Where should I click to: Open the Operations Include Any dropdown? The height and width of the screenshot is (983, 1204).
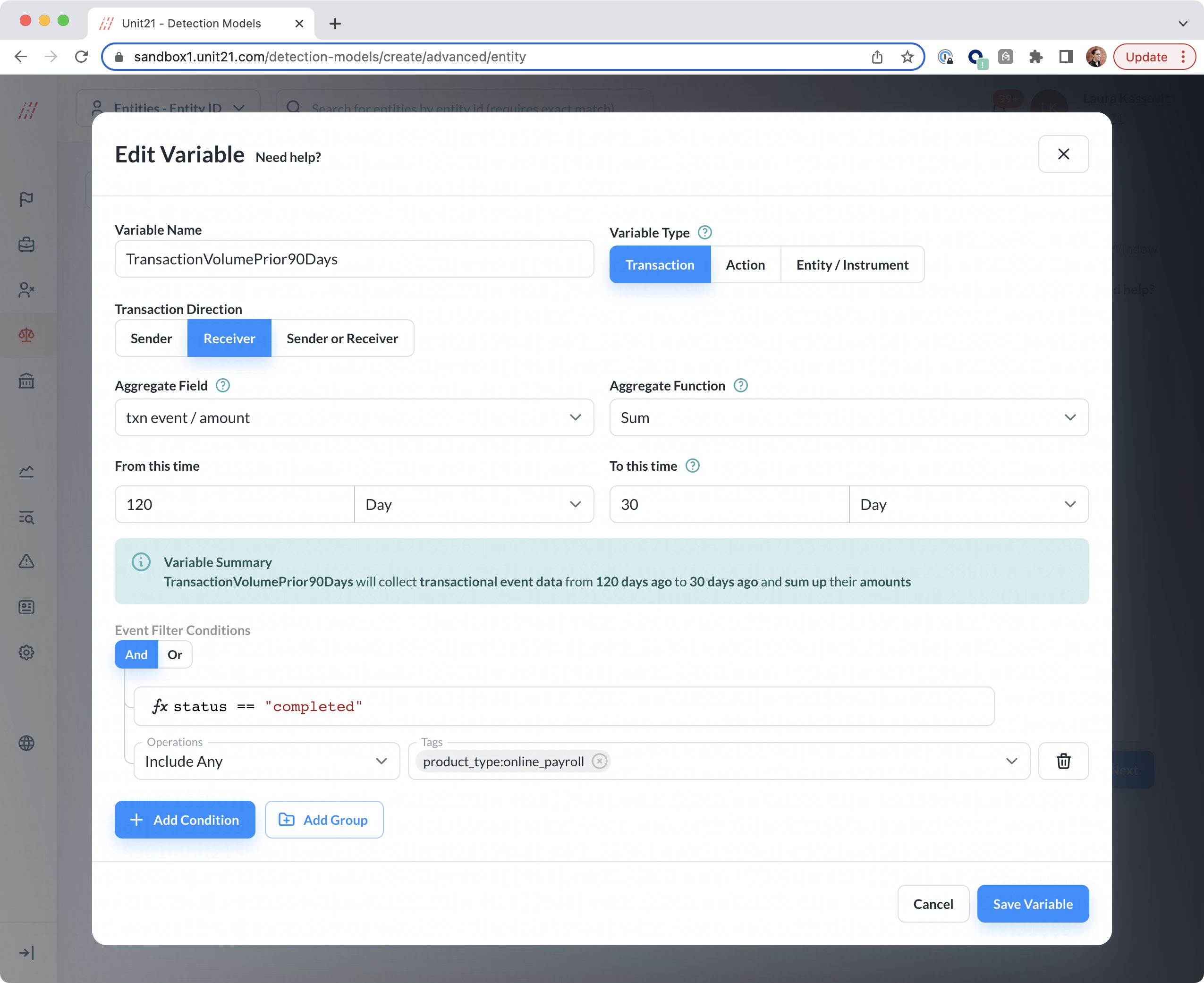tap(266, 761)
